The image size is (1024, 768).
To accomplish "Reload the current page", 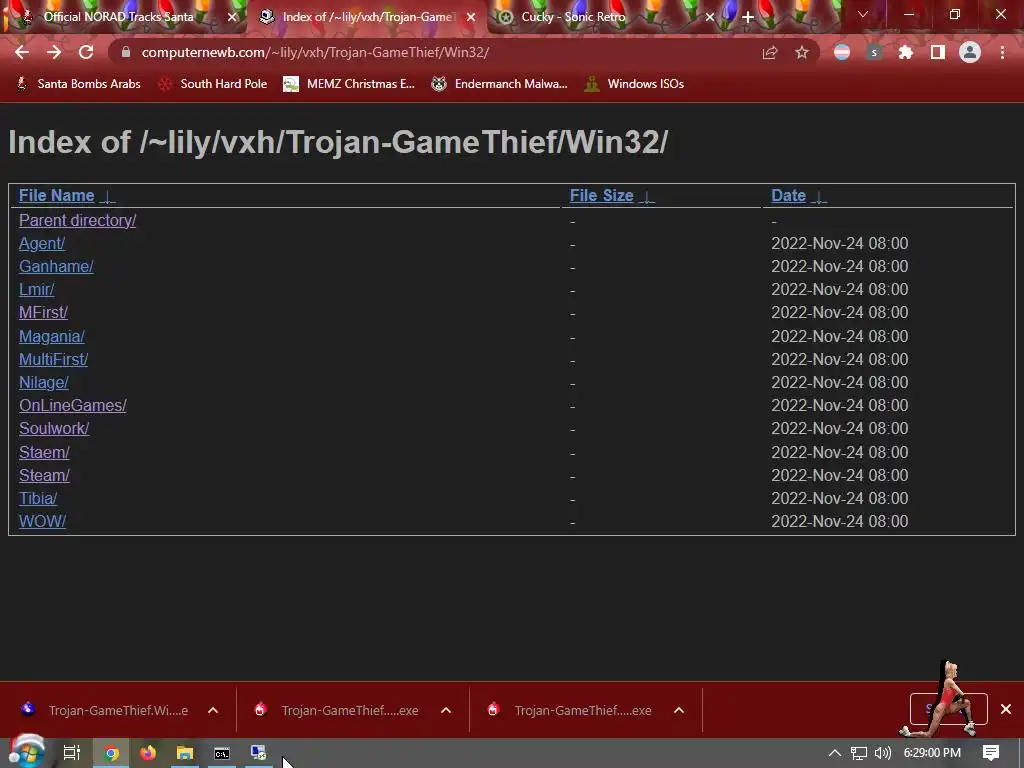I will pyautogui.click(x=86, y=52).
